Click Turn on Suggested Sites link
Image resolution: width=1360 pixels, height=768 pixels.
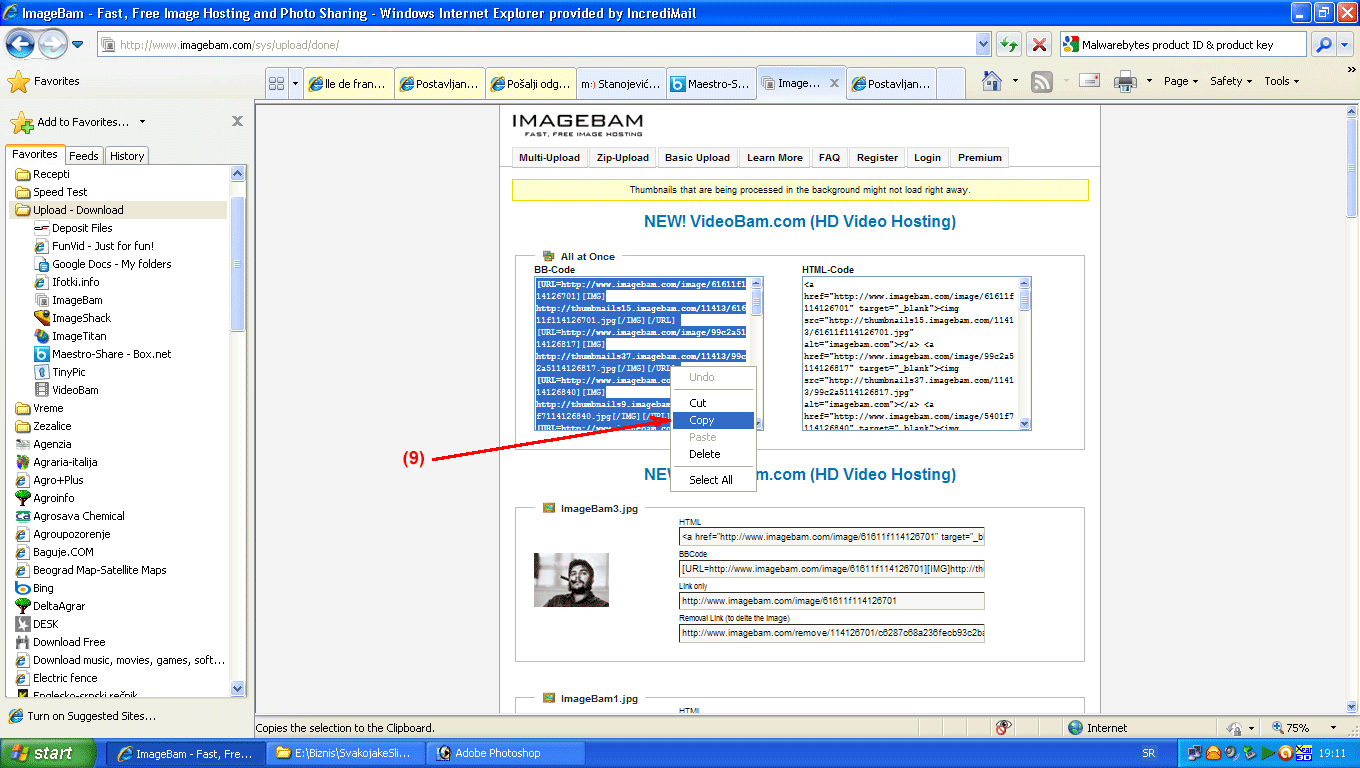82,716
